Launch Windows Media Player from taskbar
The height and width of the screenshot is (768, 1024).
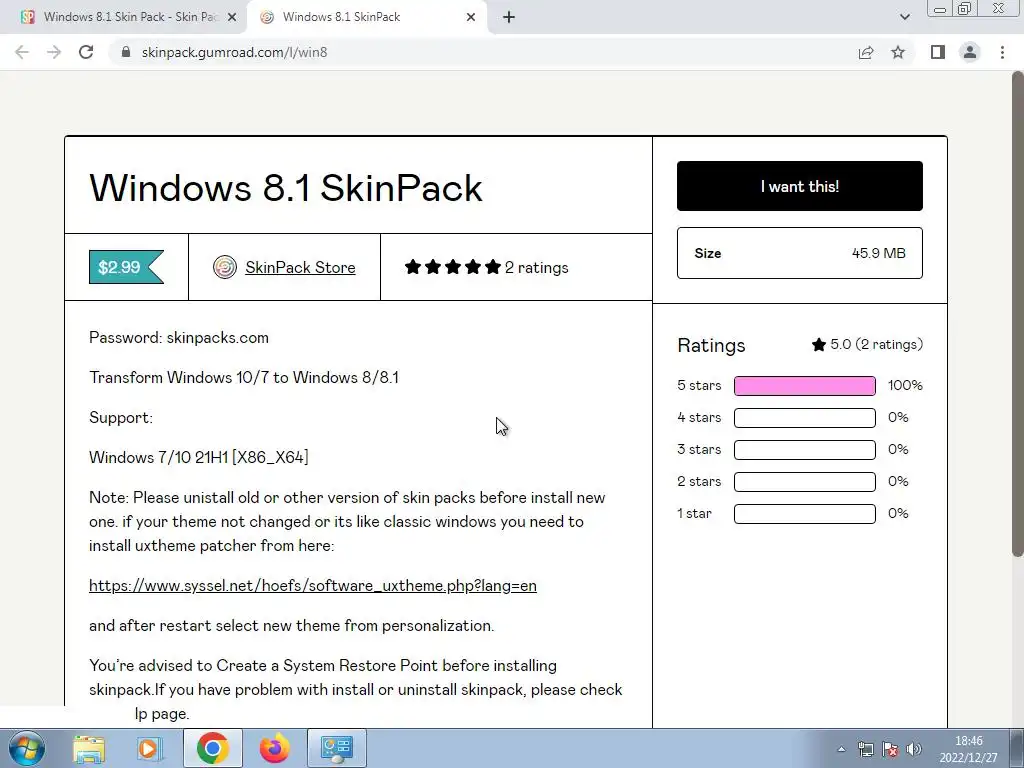tap(148, 748)
